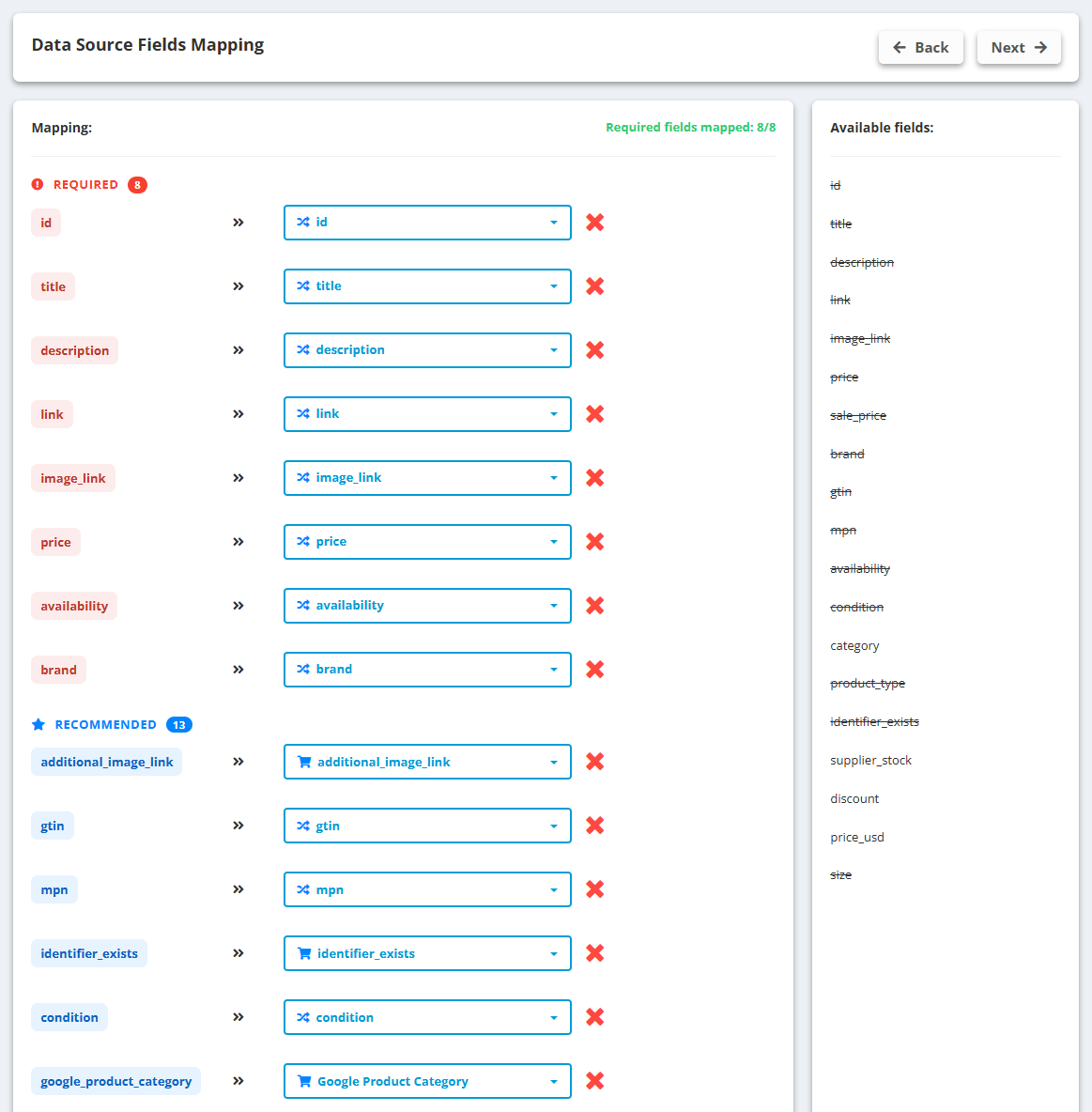Open the image_link mapping dropdown

pyautogui.click(x=427, y=478)
